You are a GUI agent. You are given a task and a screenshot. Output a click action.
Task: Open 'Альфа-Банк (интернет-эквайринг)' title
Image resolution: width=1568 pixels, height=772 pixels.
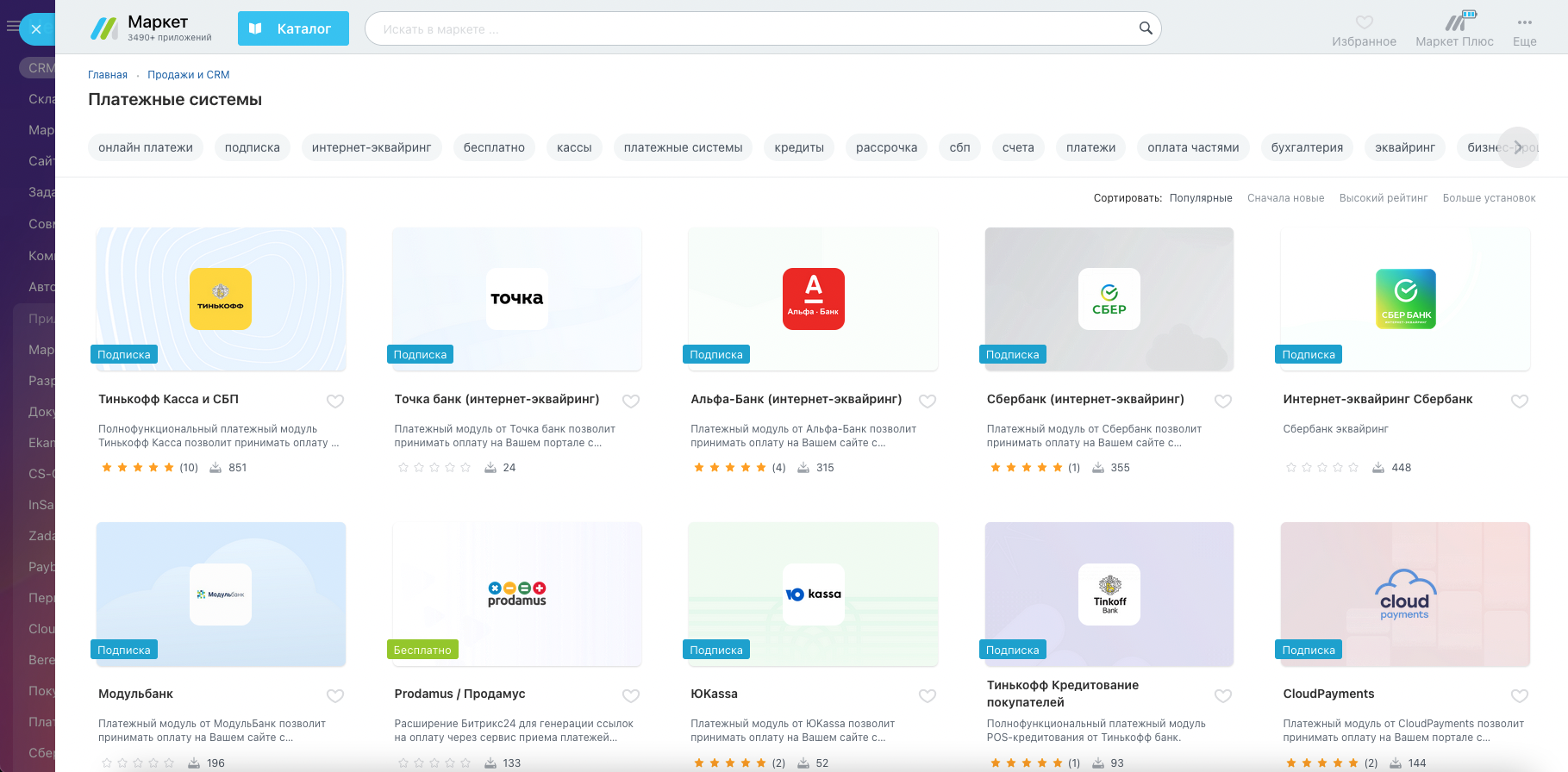pyautogui.click(x=796, y=399)
